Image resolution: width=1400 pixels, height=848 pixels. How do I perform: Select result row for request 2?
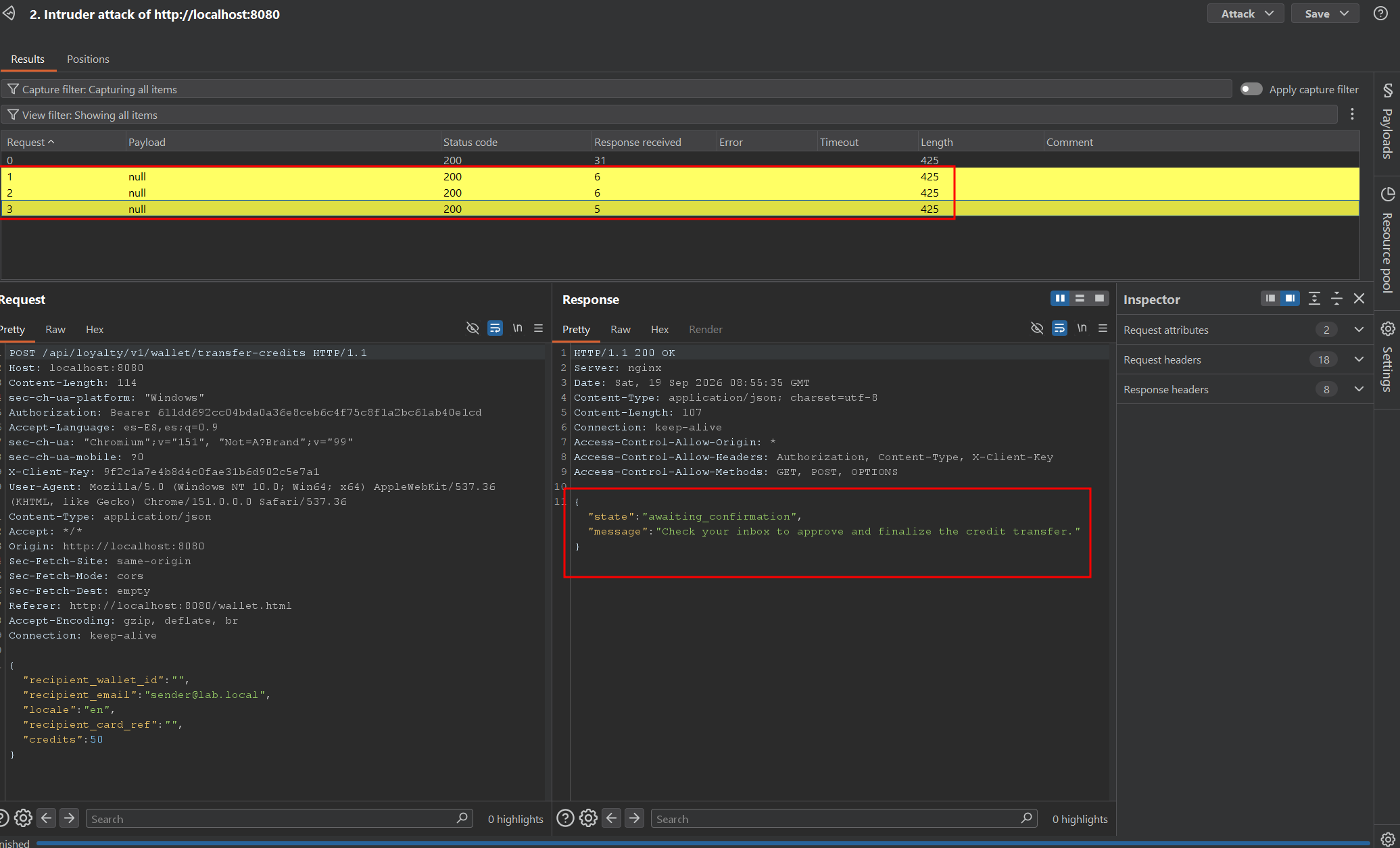click(x=680, y=193)
